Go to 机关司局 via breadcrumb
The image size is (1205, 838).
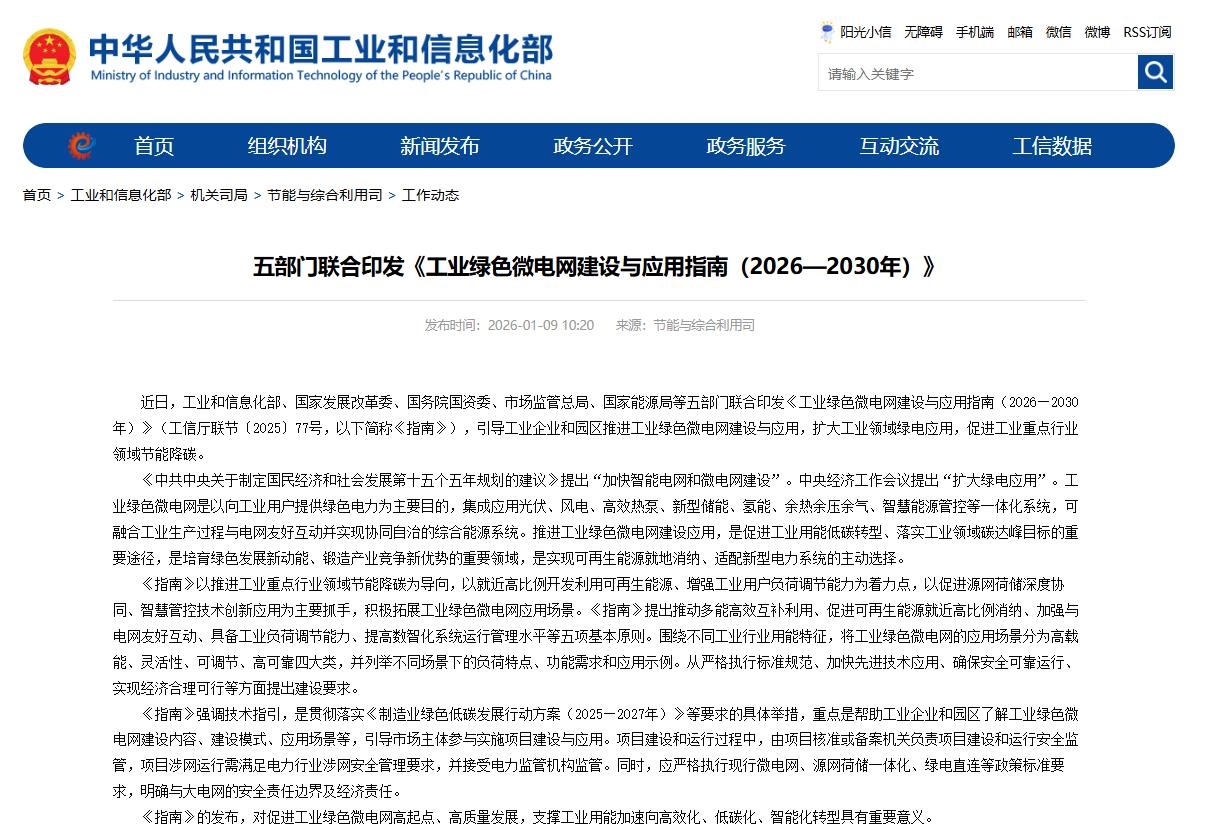point(219,195)
